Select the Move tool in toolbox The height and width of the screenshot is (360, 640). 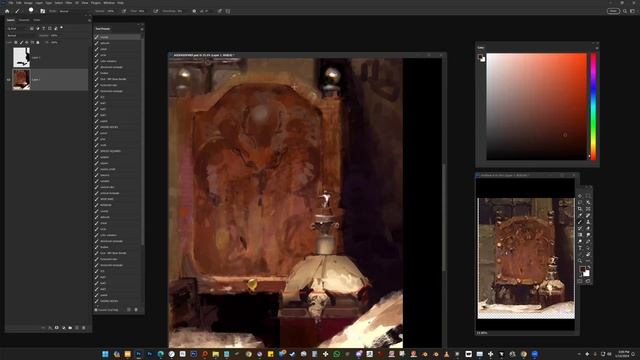click(x=580, y=196)
